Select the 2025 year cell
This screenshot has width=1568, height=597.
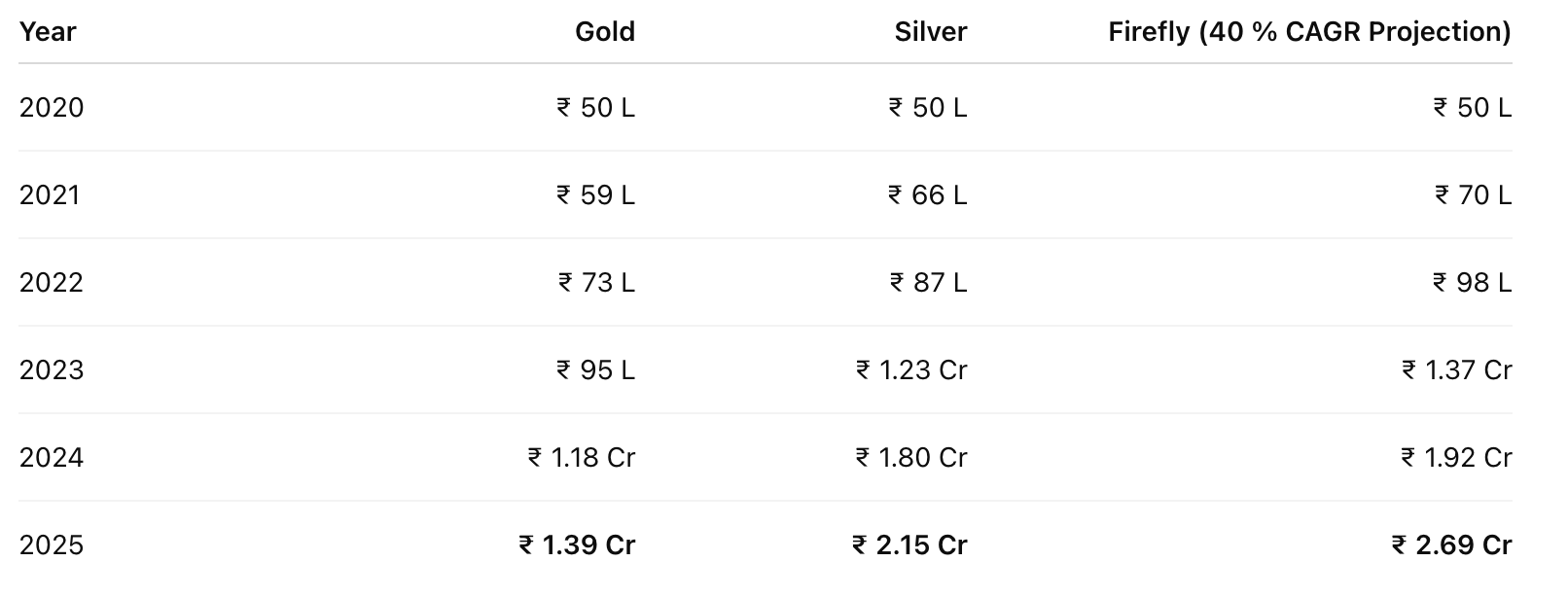[x=52, y=544]
